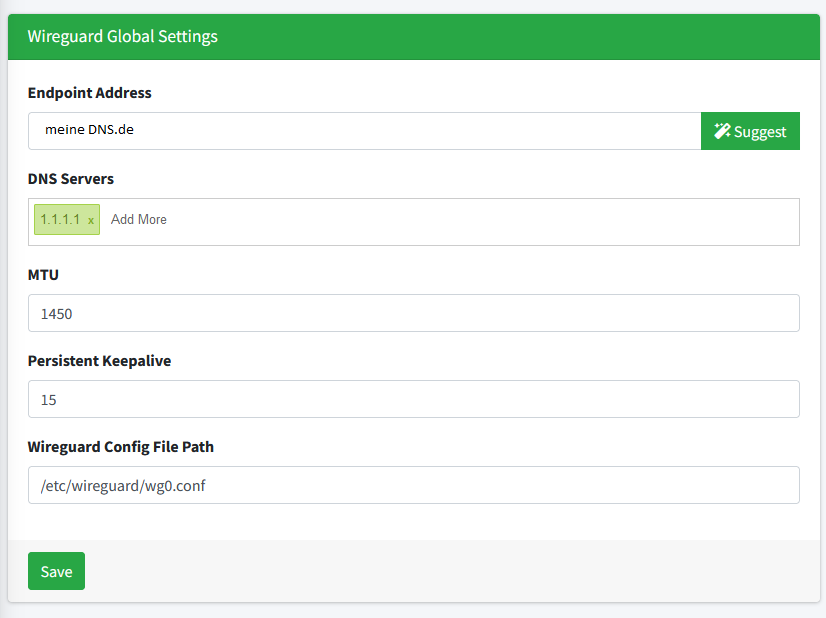Click the DNS Servers label

pos(71,179)
